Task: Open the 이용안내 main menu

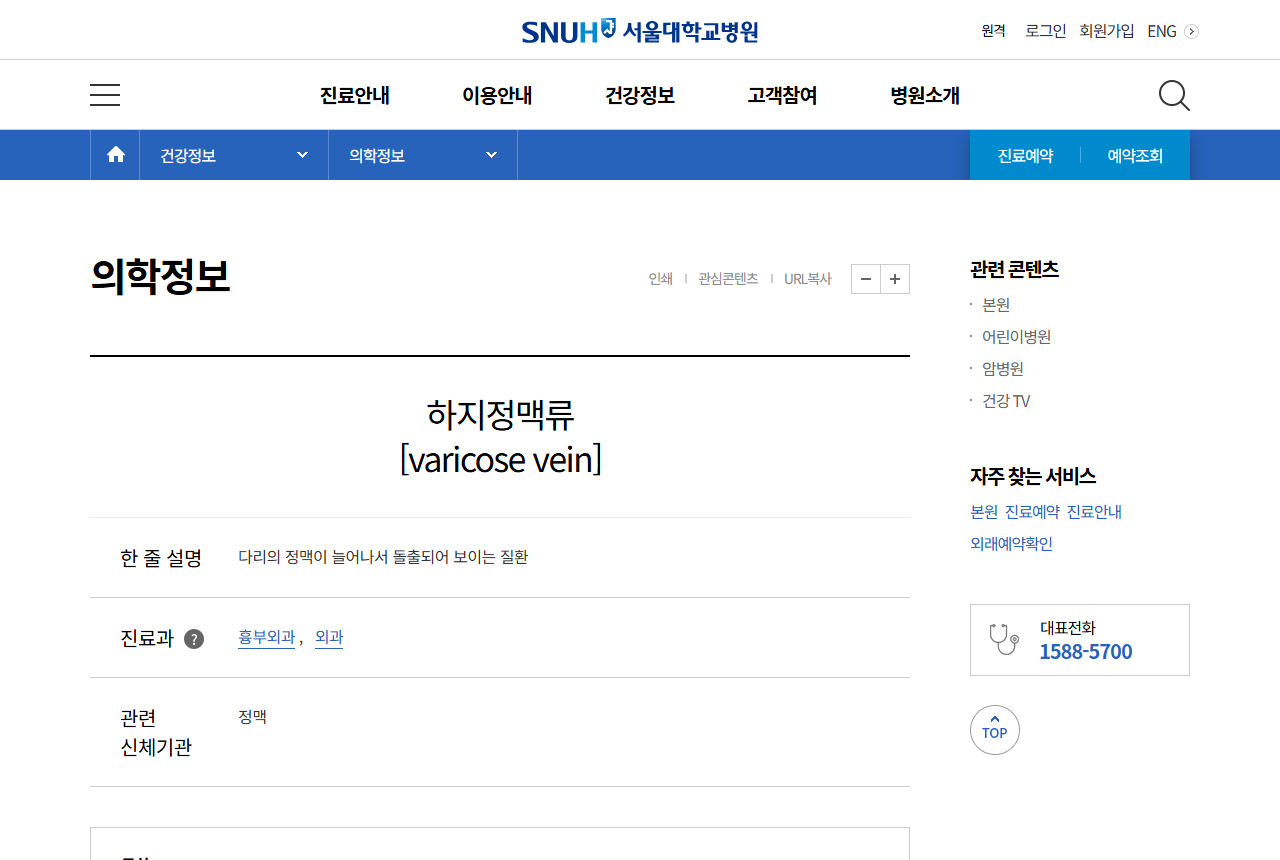Action: click(x=497, y=95)
